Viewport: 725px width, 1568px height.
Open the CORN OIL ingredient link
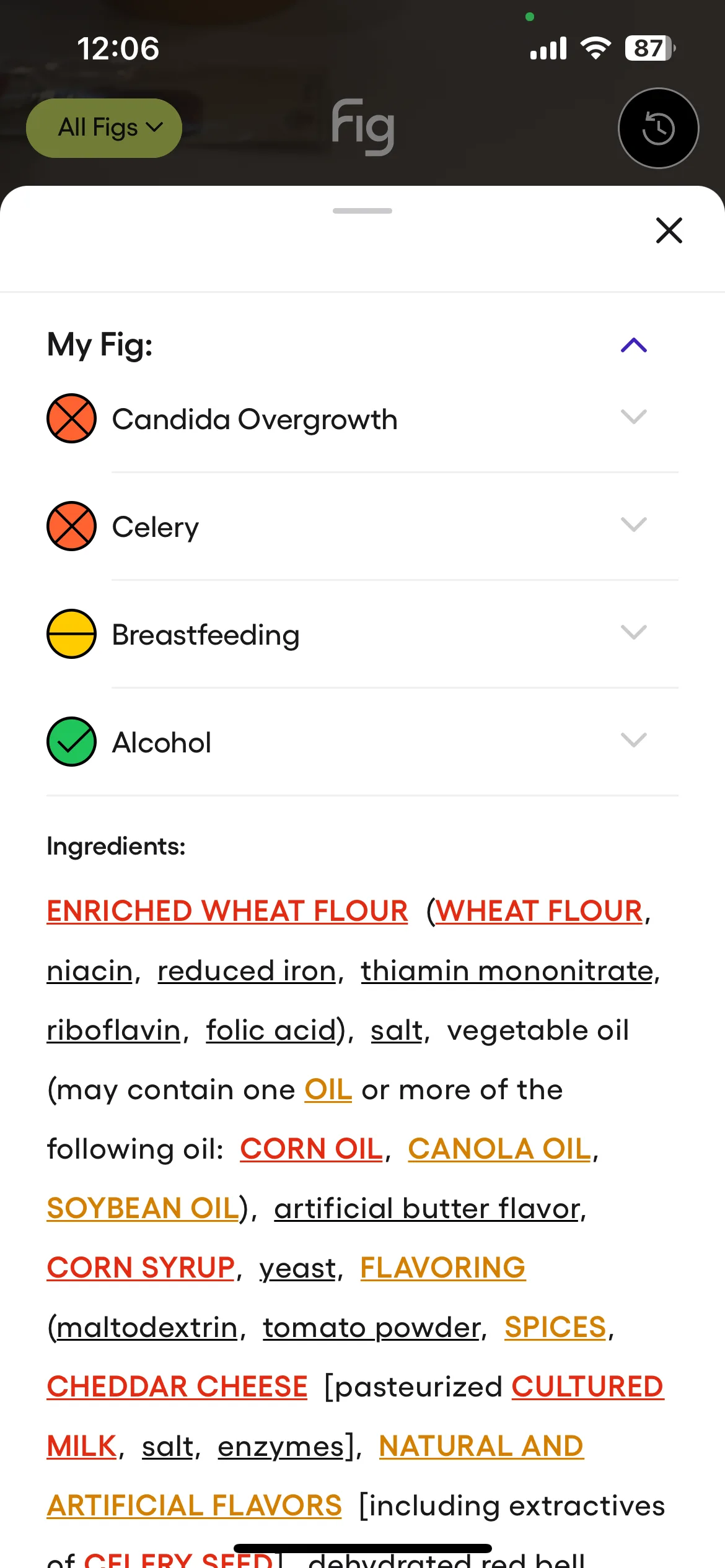pyautogui.click(x=312, y=1149)
